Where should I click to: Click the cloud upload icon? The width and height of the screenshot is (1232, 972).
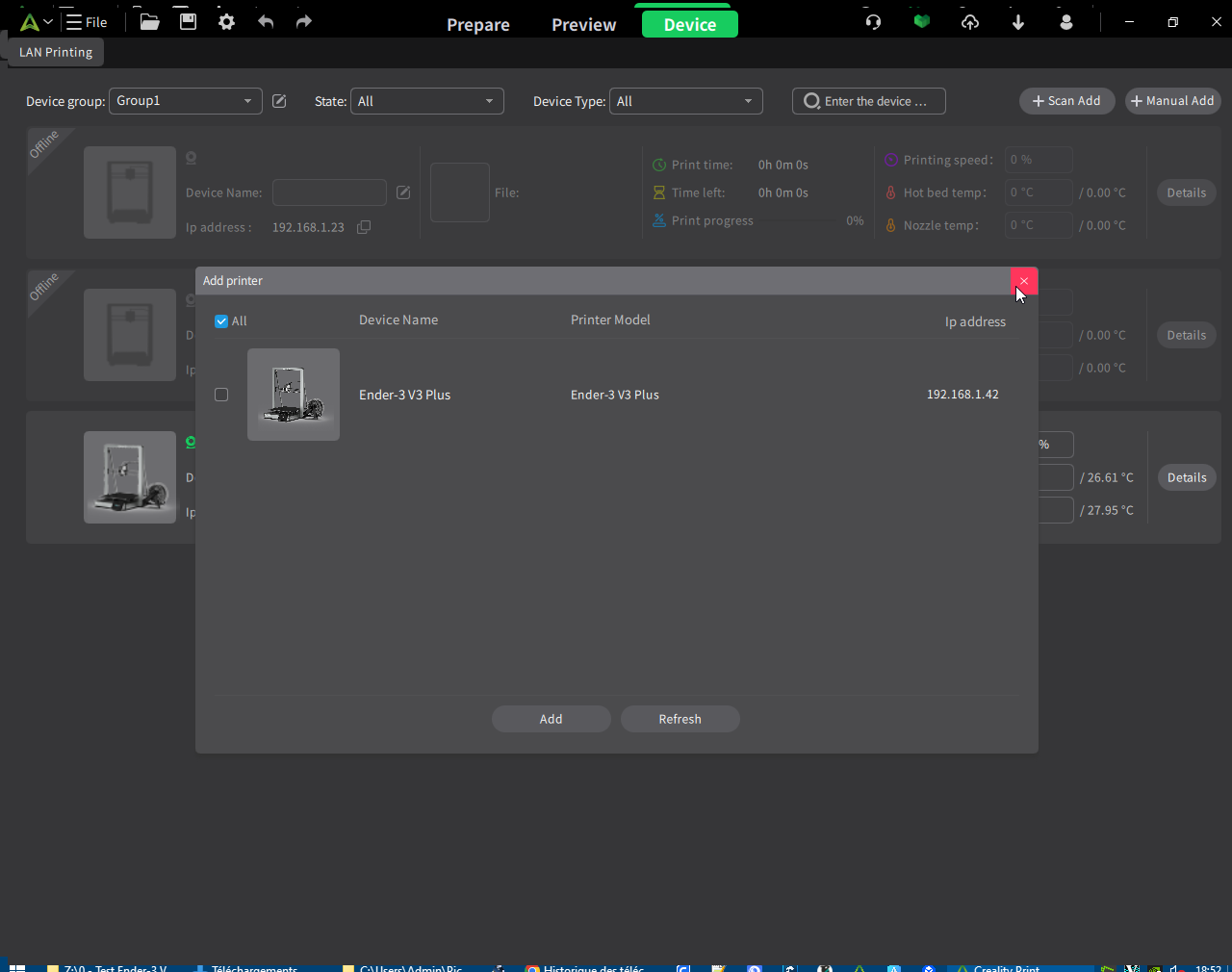pyautogui.click(x=969, y=21)
